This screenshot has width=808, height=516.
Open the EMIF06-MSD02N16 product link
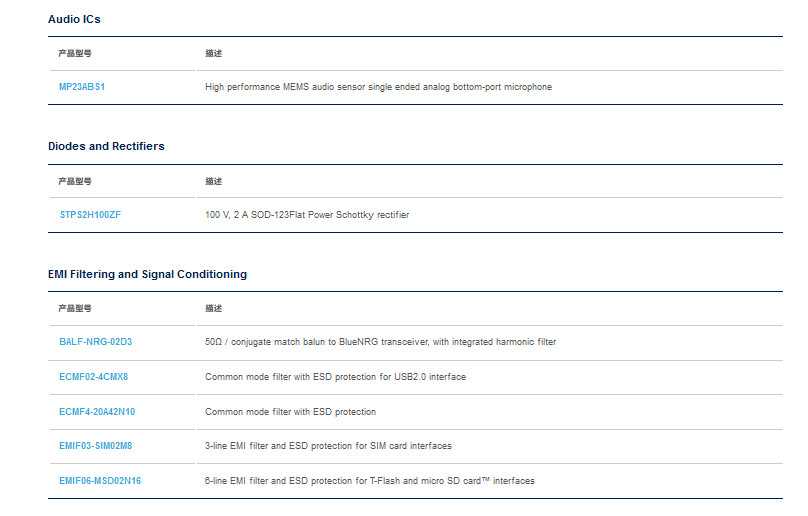[100, 481]
